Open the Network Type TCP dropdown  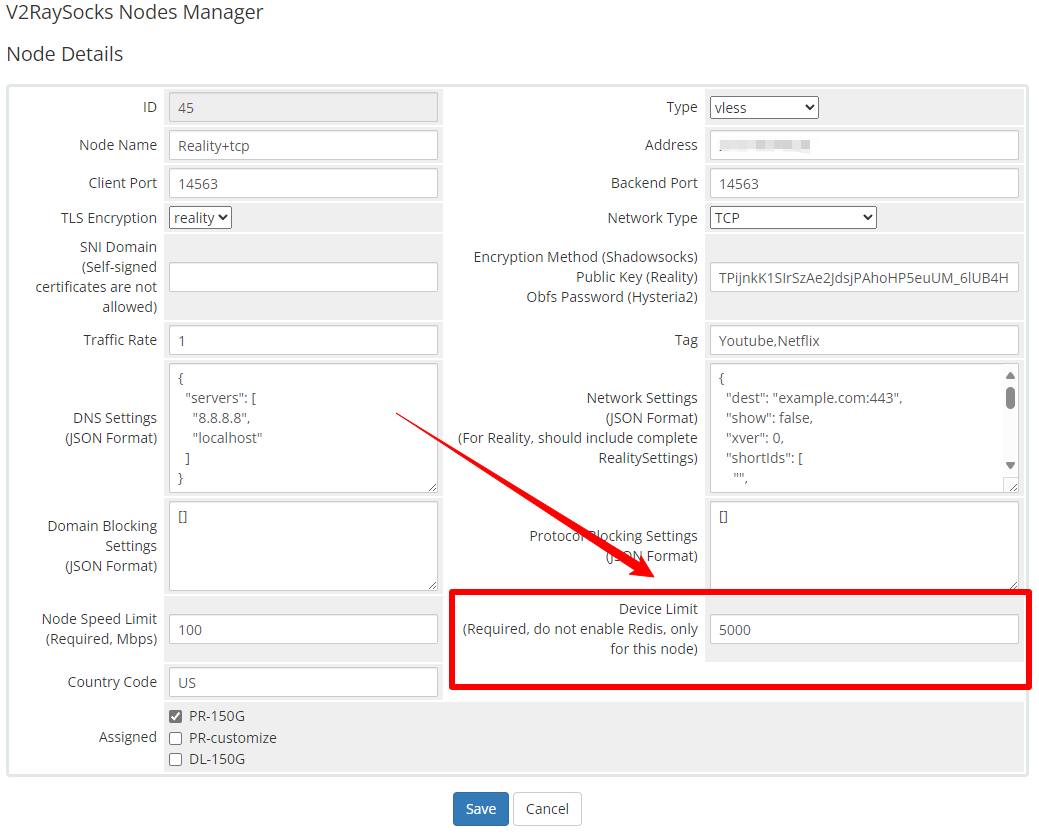(793, 217)
